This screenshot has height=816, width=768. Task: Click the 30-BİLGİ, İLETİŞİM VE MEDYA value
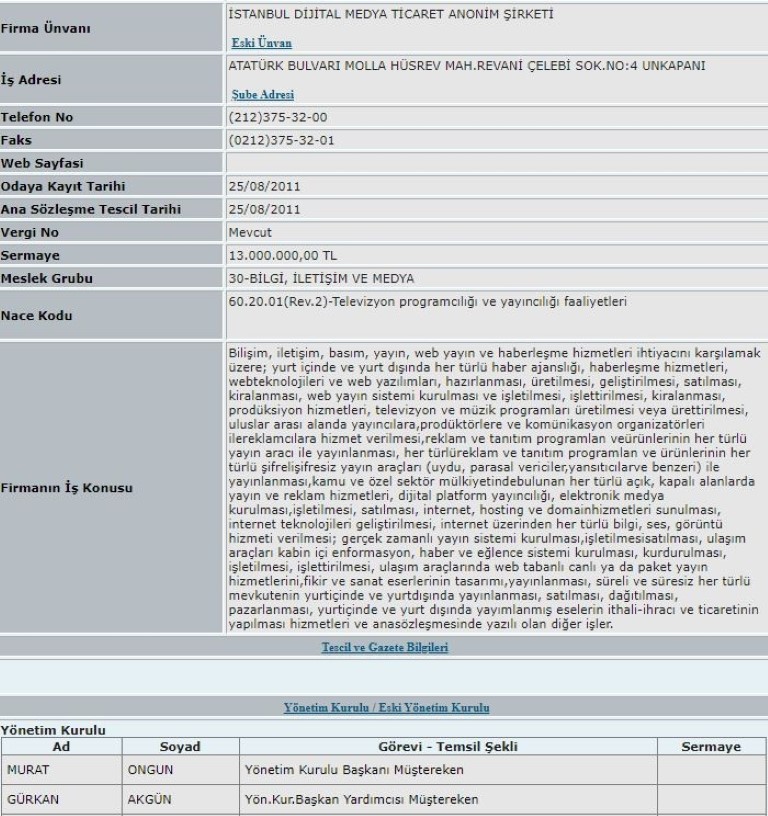pos(320,278)
